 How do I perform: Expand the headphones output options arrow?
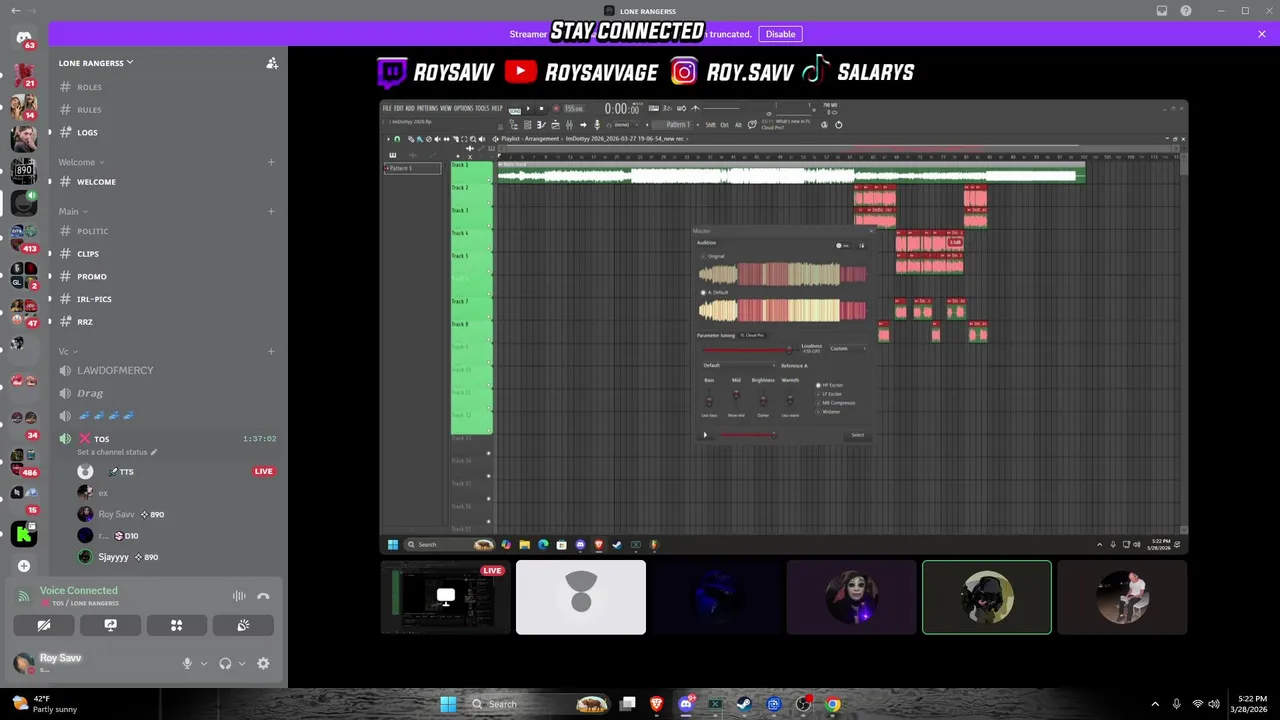pyautogui.click(x=242, y=663)
